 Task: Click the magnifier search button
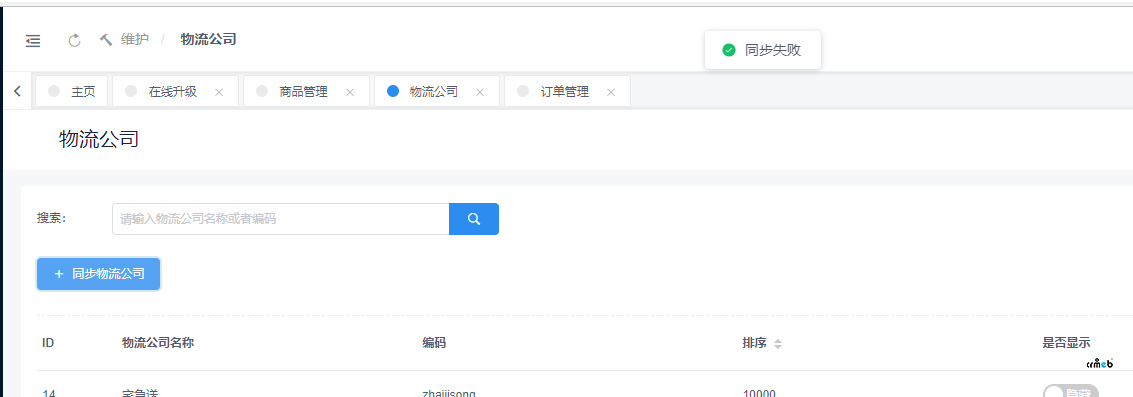[x=474, y=219]
